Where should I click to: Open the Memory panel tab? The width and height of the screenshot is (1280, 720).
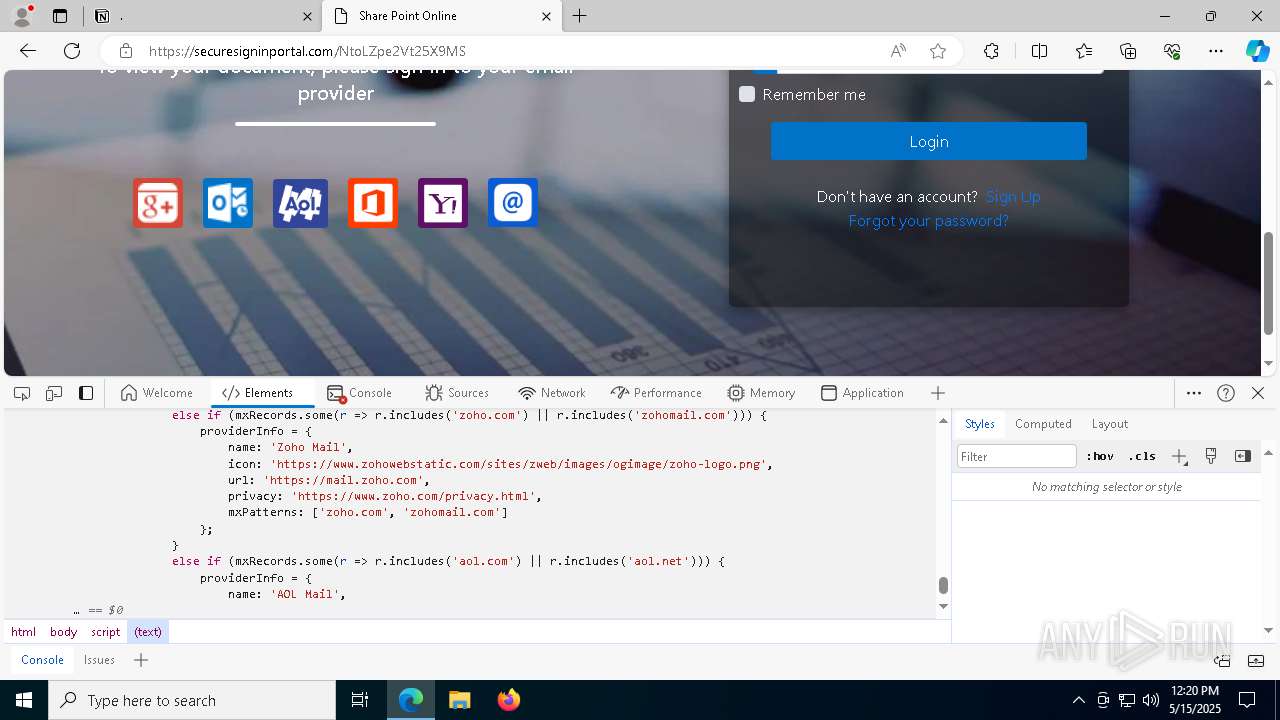tap(762, 393)
